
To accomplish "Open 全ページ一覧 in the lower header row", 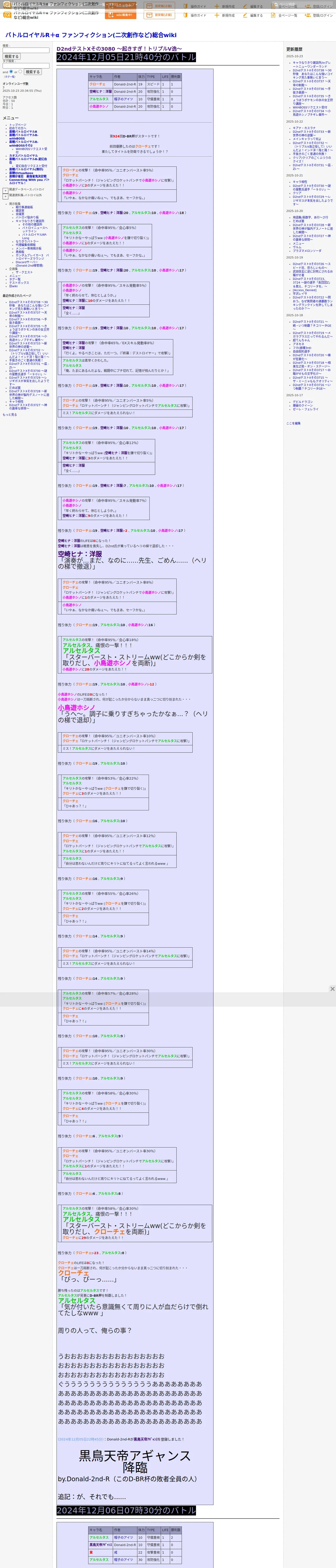I will (x=284, y=15).
